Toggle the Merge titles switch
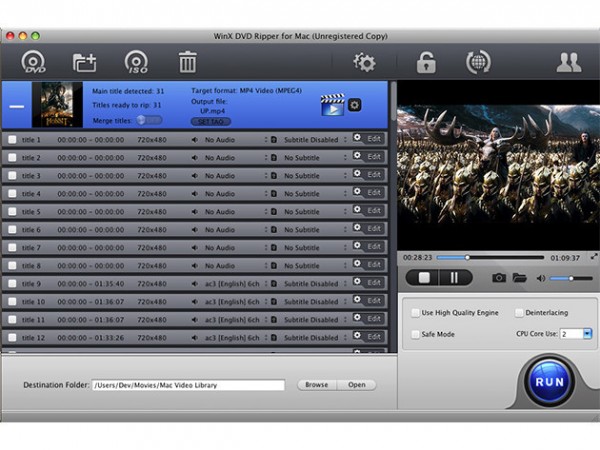Screen dimensions: 600x450 149,119
